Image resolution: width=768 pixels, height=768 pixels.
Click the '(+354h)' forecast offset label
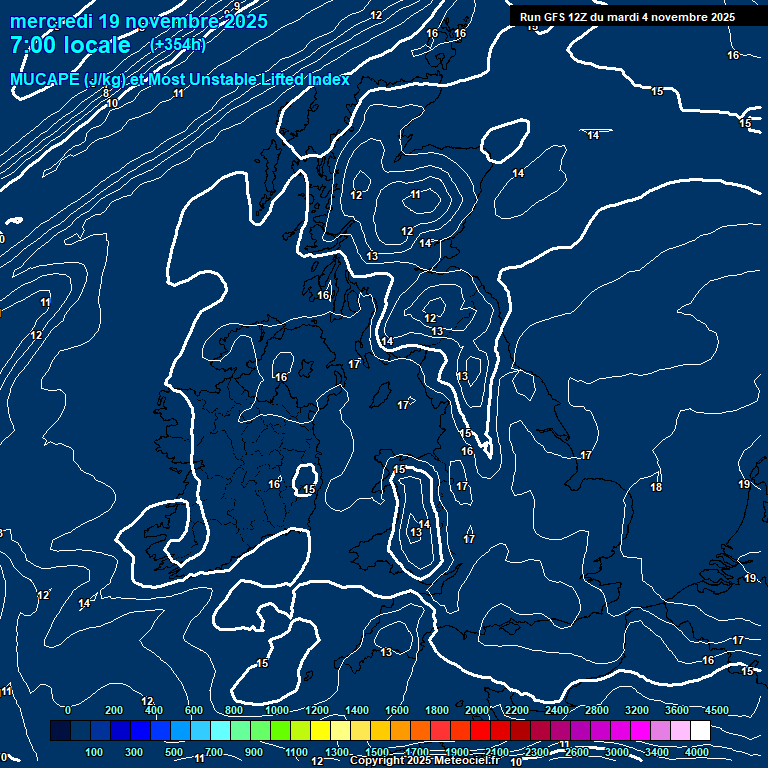point(178,45)
